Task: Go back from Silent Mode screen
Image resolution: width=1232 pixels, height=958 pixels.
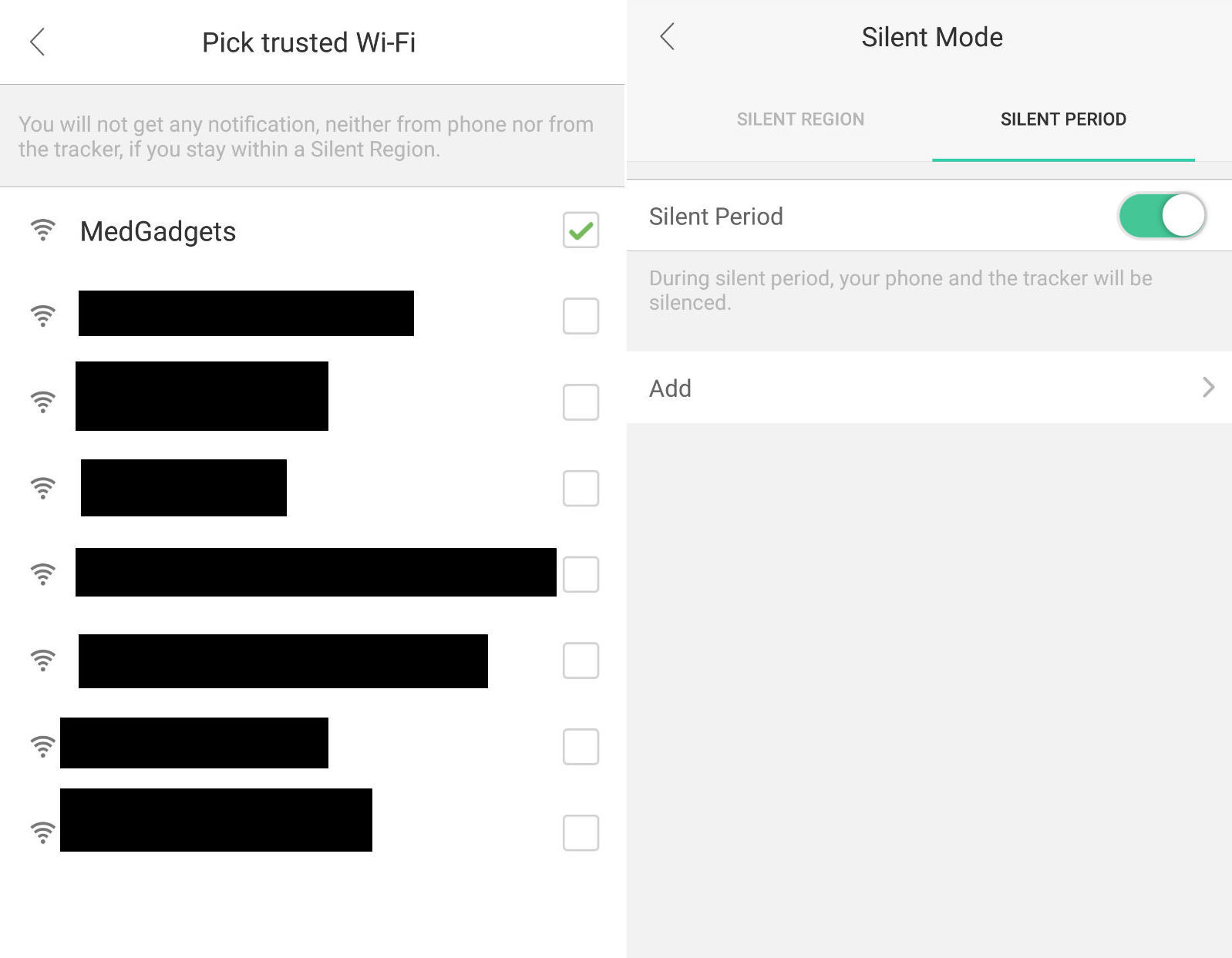Action: click(668, 36)
